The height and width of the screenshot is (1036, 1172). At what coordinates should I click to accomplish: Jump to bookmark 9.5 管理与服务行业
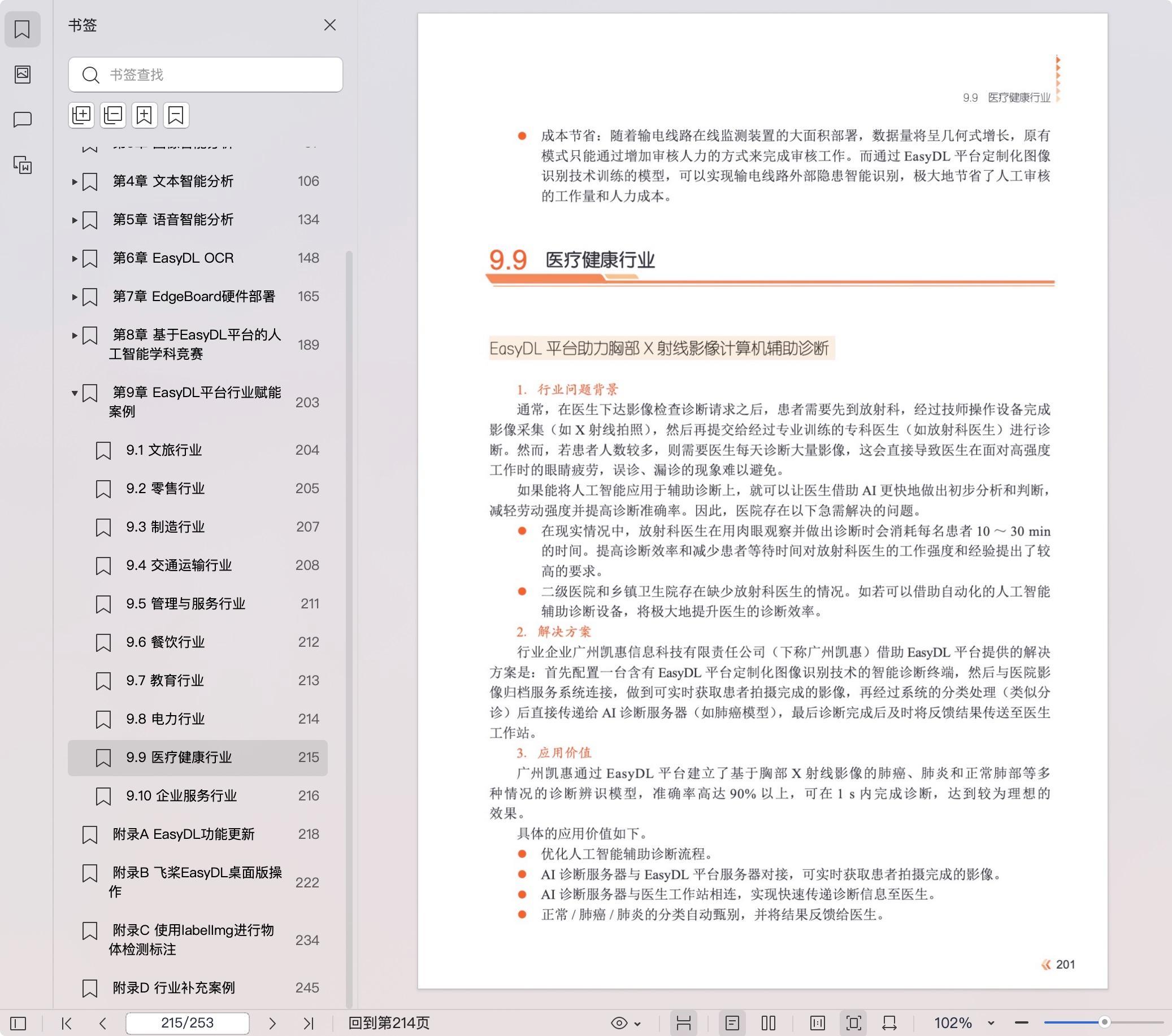(186, 604)
